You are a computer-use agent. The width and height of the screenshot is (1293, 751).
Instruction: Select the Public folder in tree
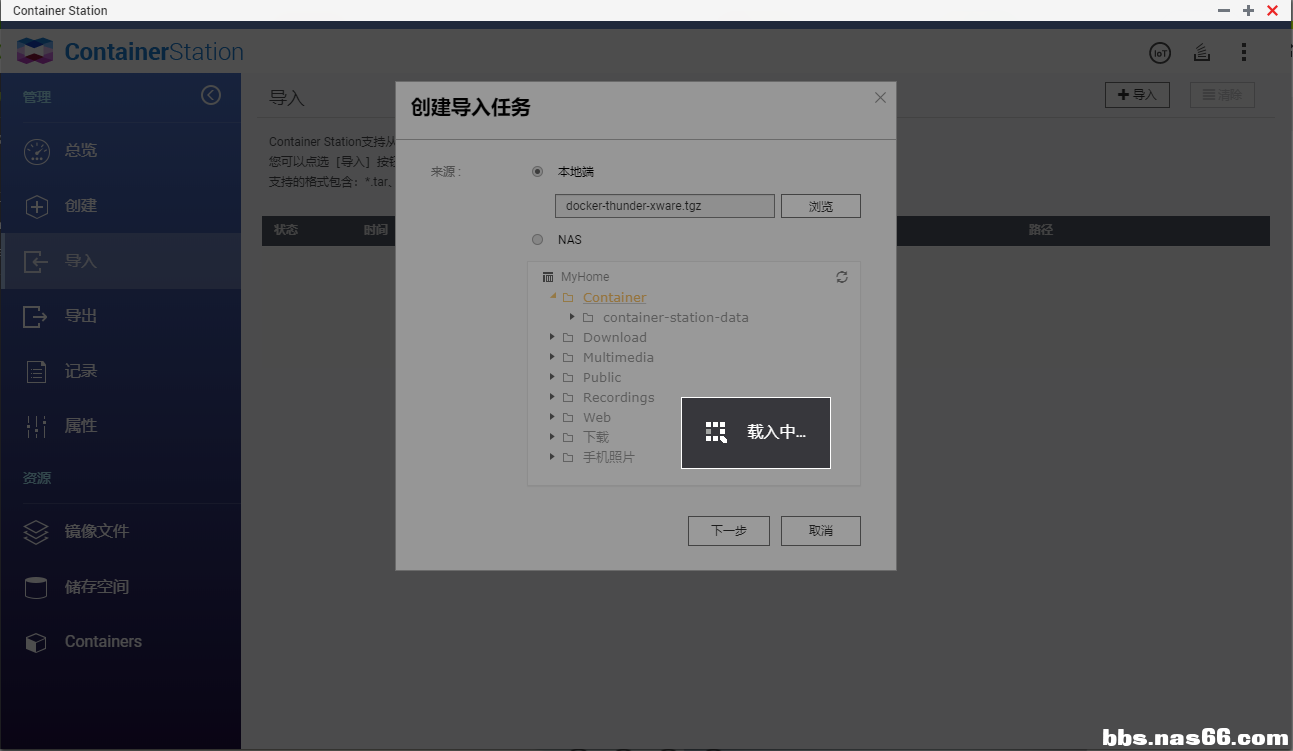click(601, 378)
